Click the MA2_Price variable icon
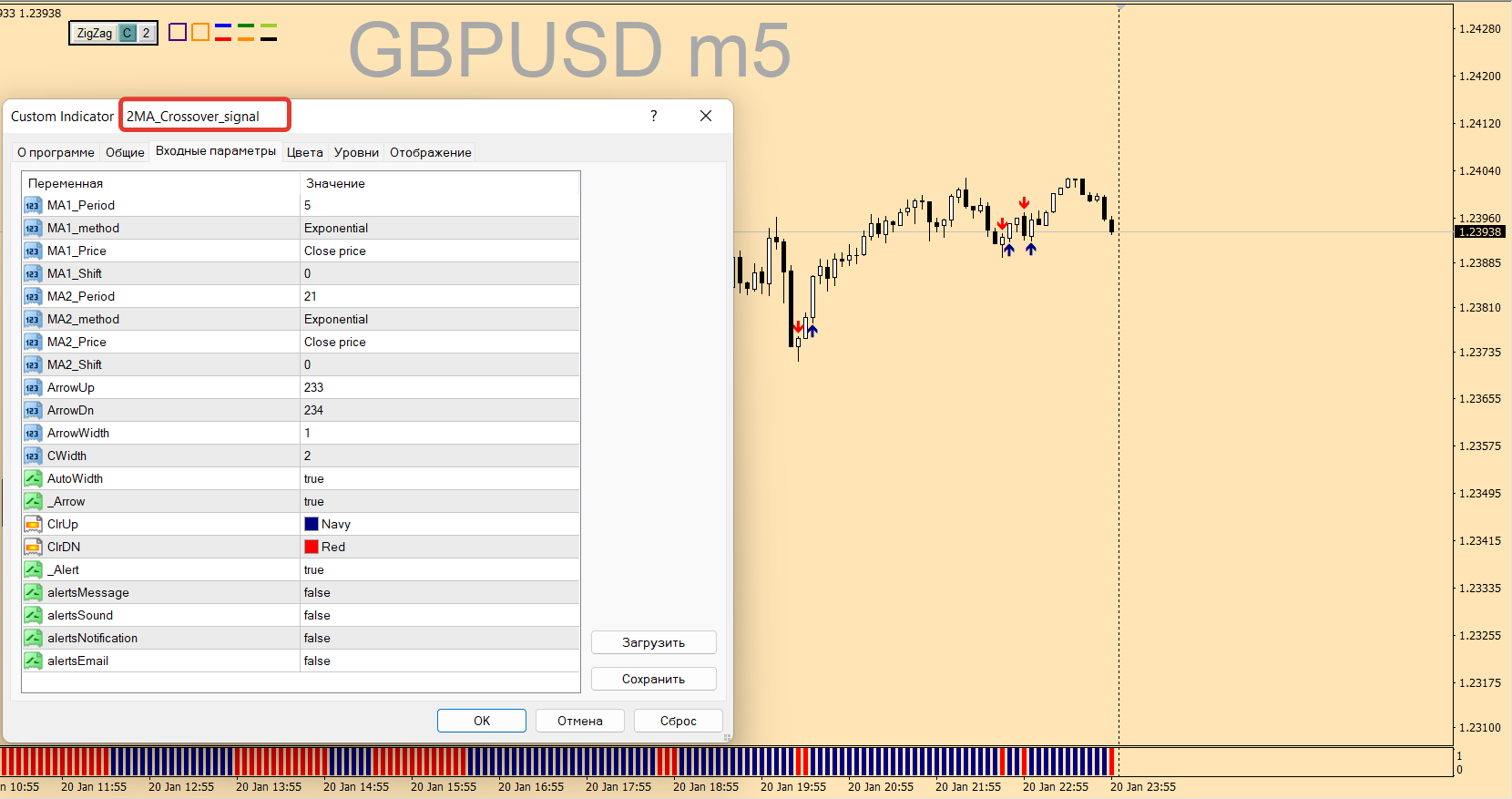 click(33, 342)
